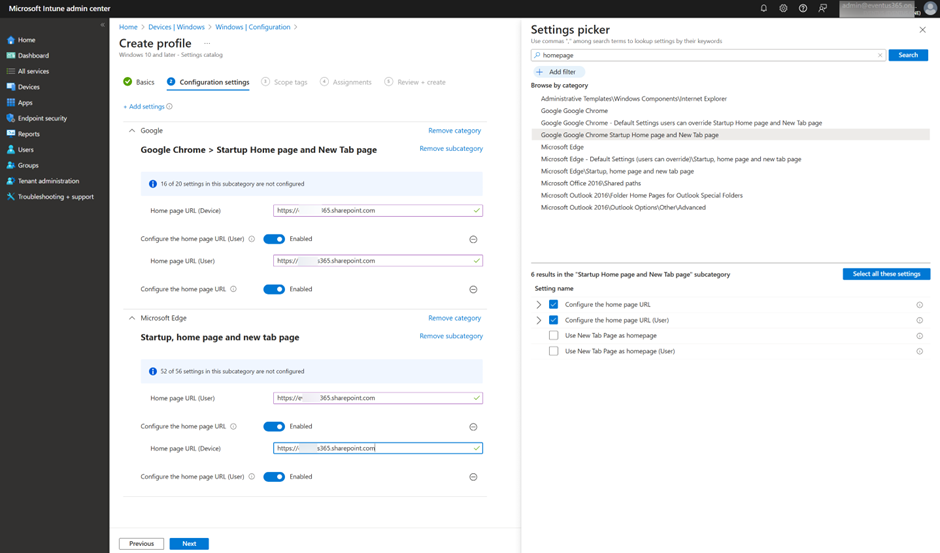This screenshot has width=940, height=553.
Task: Collapse the Google category section
Action: [x=132, y=130]
